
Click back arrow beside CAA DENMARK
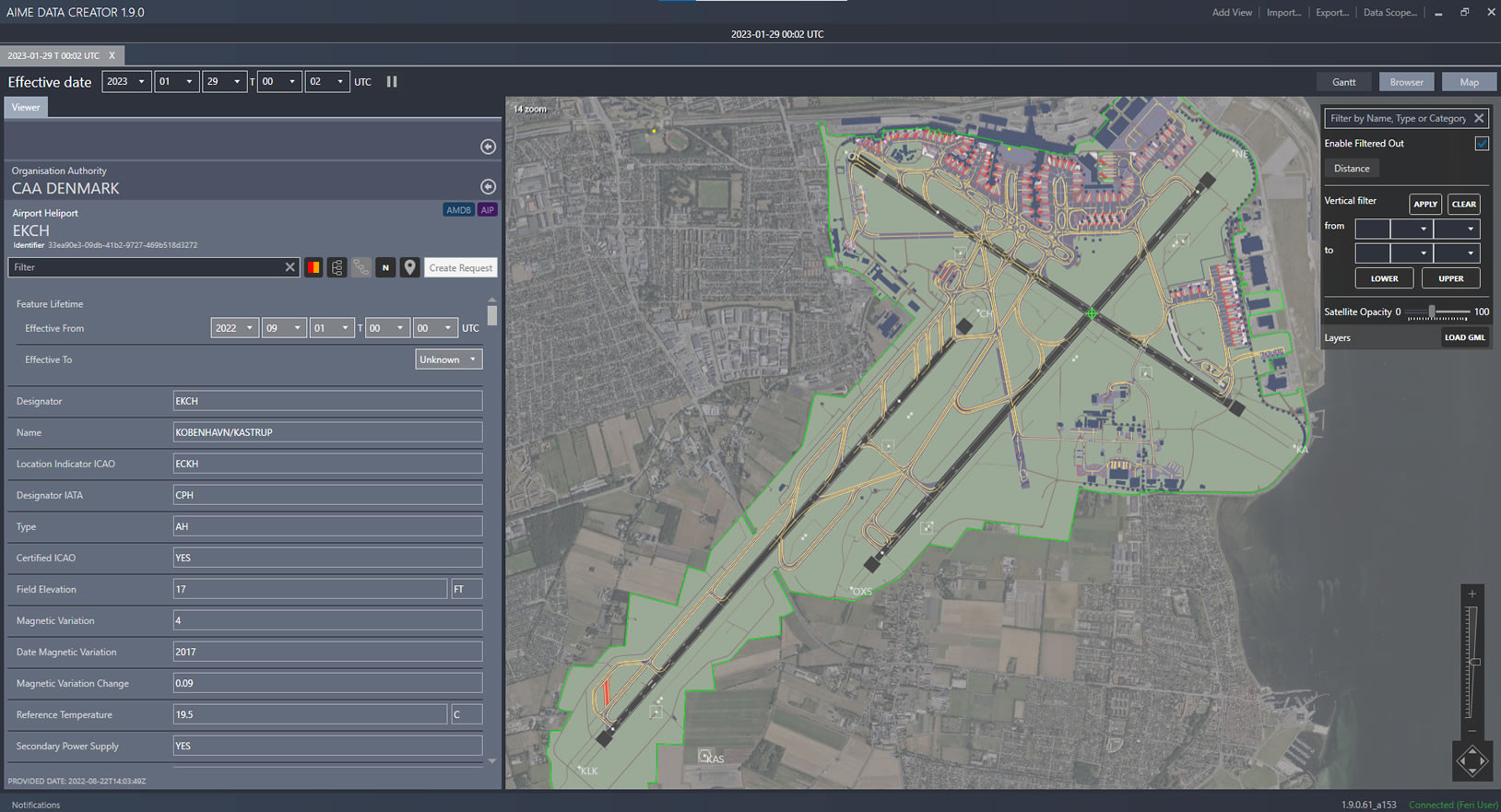(x=488, y=187)
